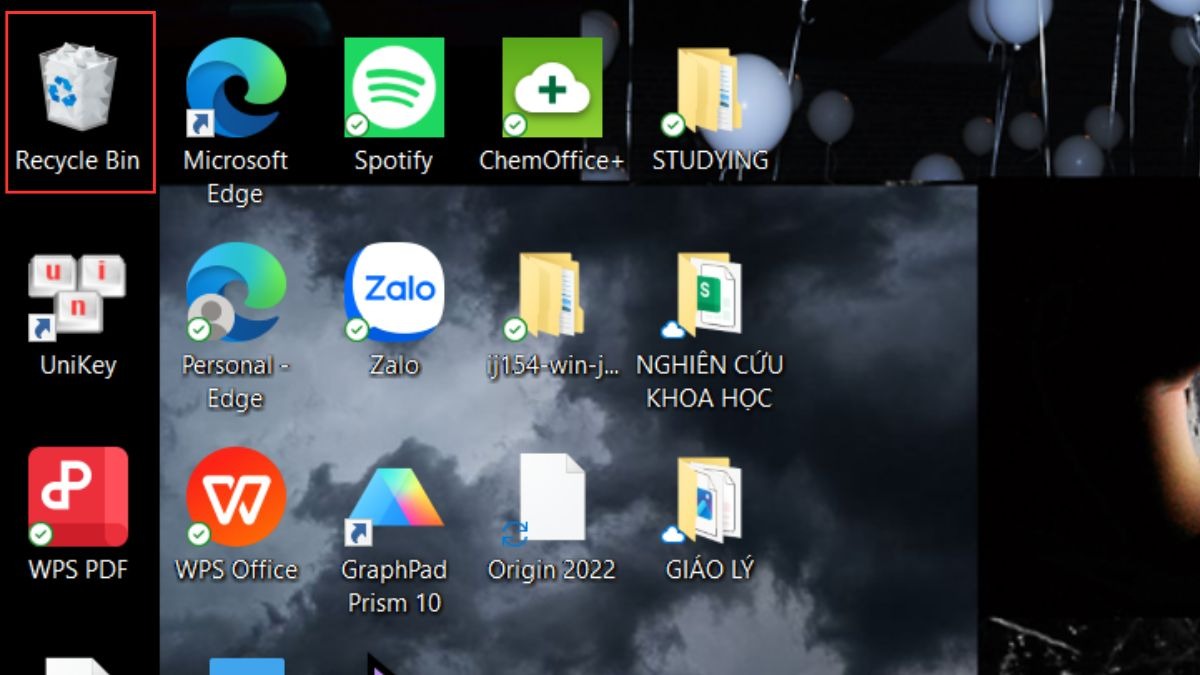Click the "WPS PDF" label text
Screen dimensions: 1200x675
click(78, 571)
